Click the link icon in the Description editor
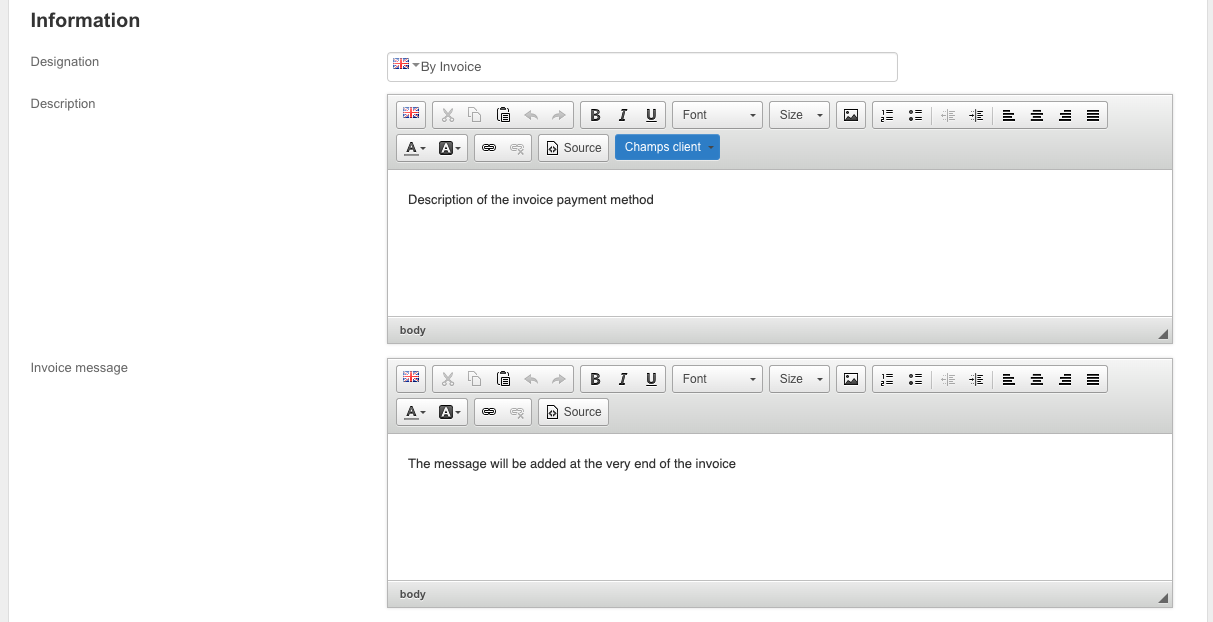The width and height of the screenshot is (1213, 622). tap(489, 148)
